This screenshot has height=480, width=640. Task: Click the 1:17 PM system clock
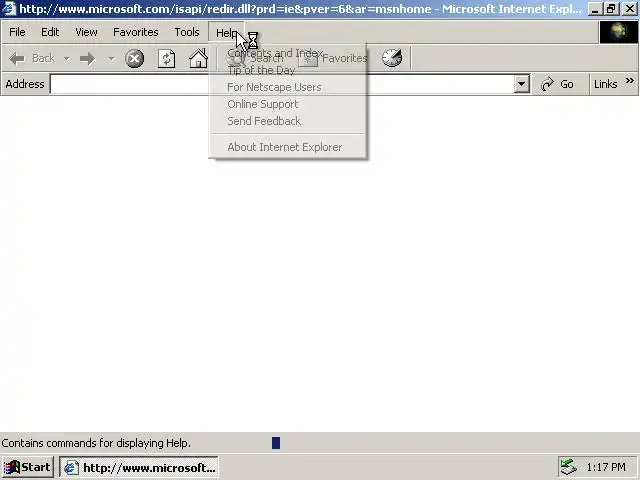pos(606,467)
